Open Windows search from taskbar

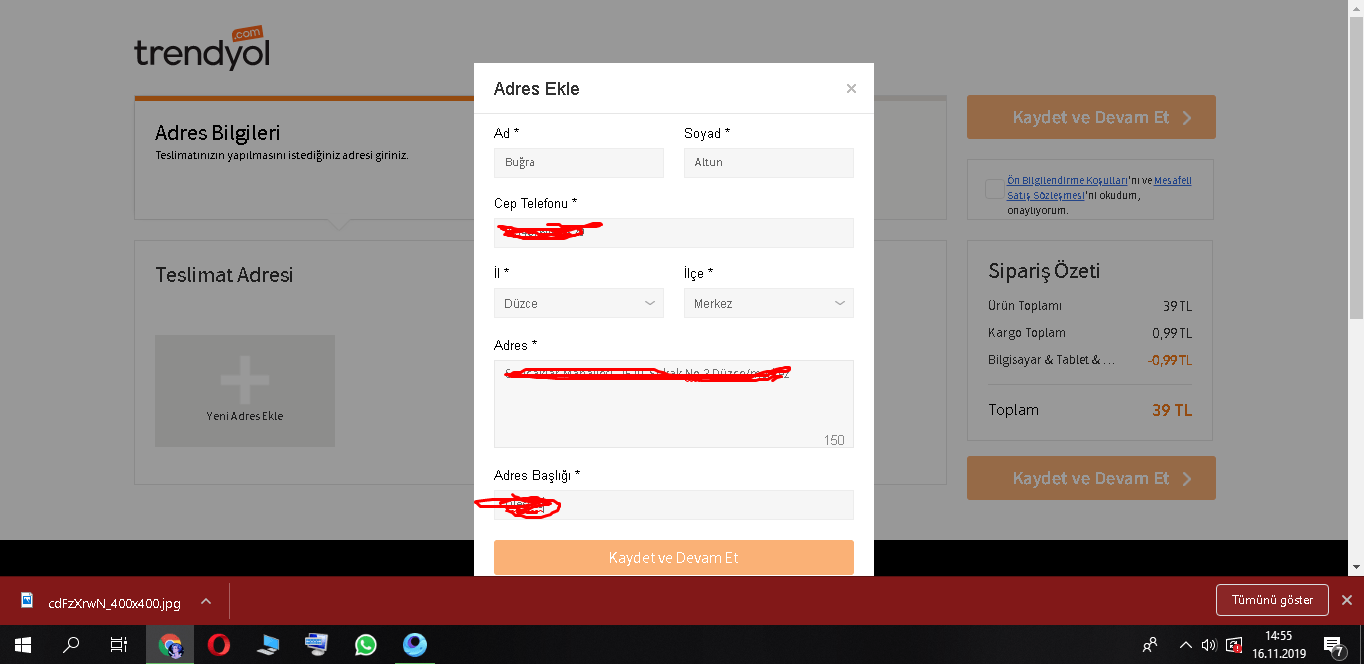click(x=71, y=645)
